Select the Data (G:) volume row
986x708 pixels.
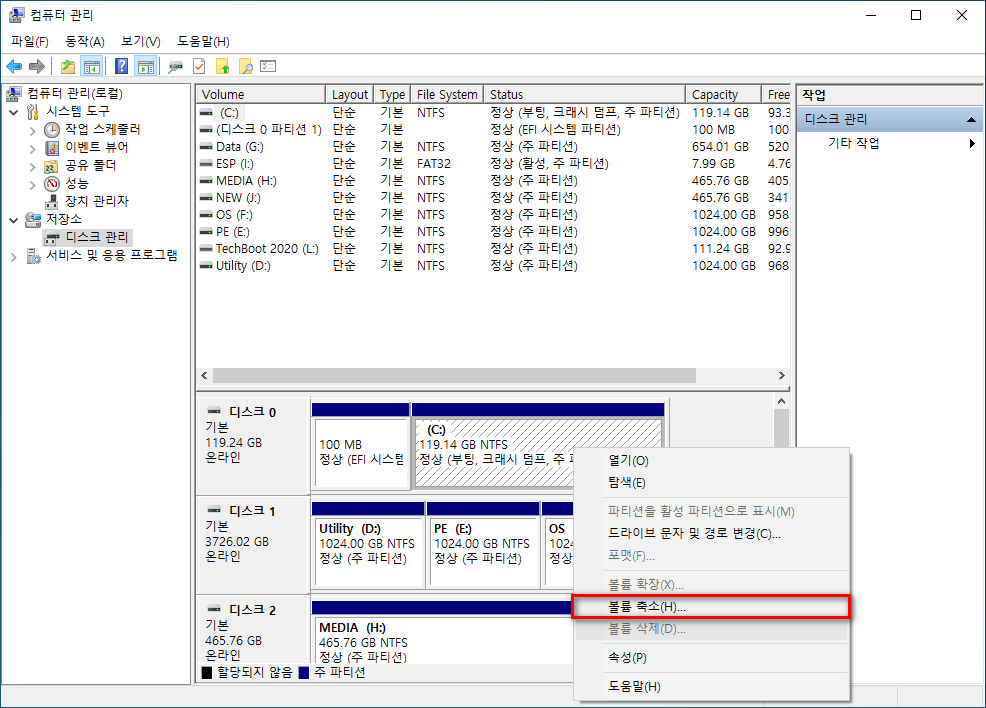[493, 147]
